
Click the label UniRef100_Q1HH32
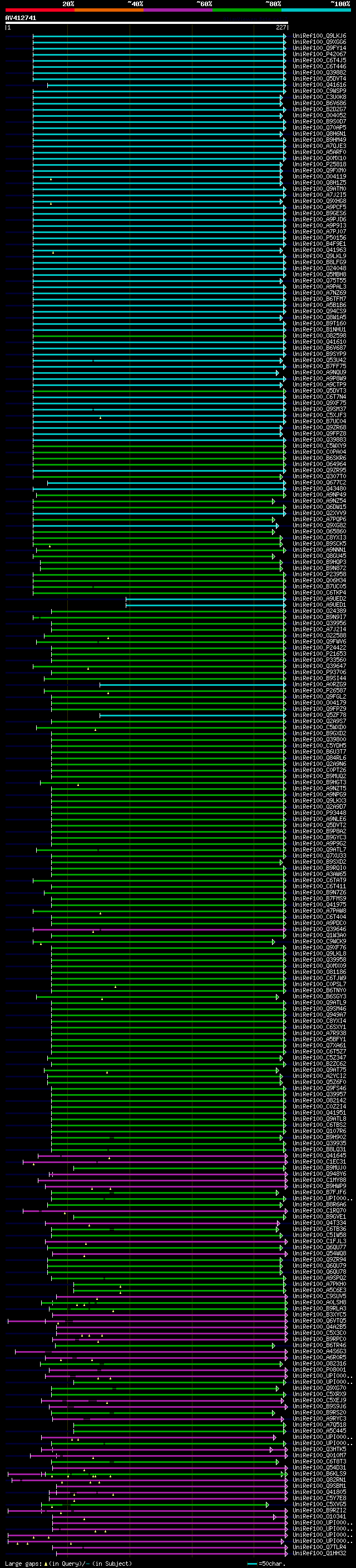click(x=319, y=1553)
